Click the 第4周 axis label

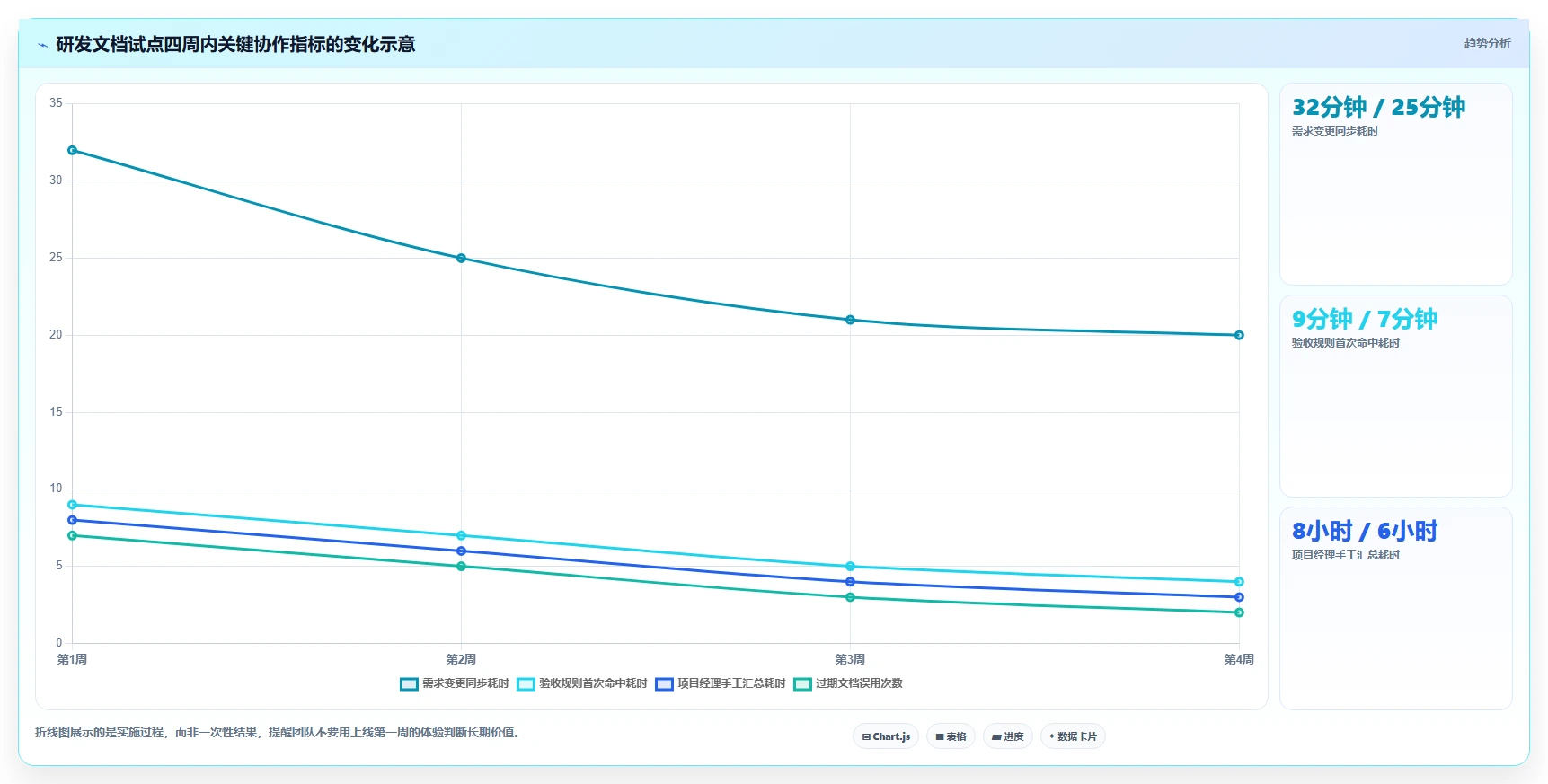[1239, 659]
